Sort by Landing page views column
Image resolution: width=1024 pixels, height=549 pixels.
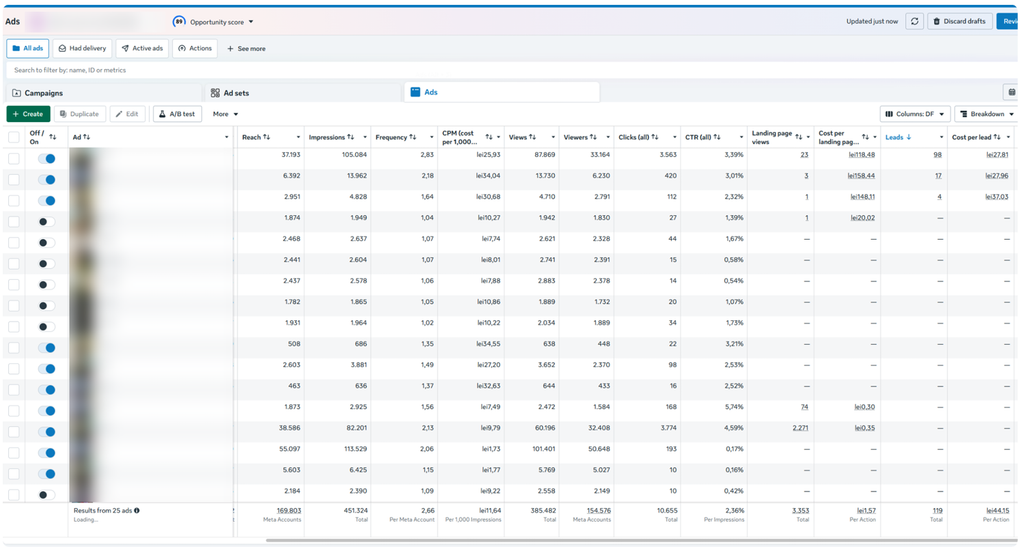pyautogui.click(x=799, y=137)
